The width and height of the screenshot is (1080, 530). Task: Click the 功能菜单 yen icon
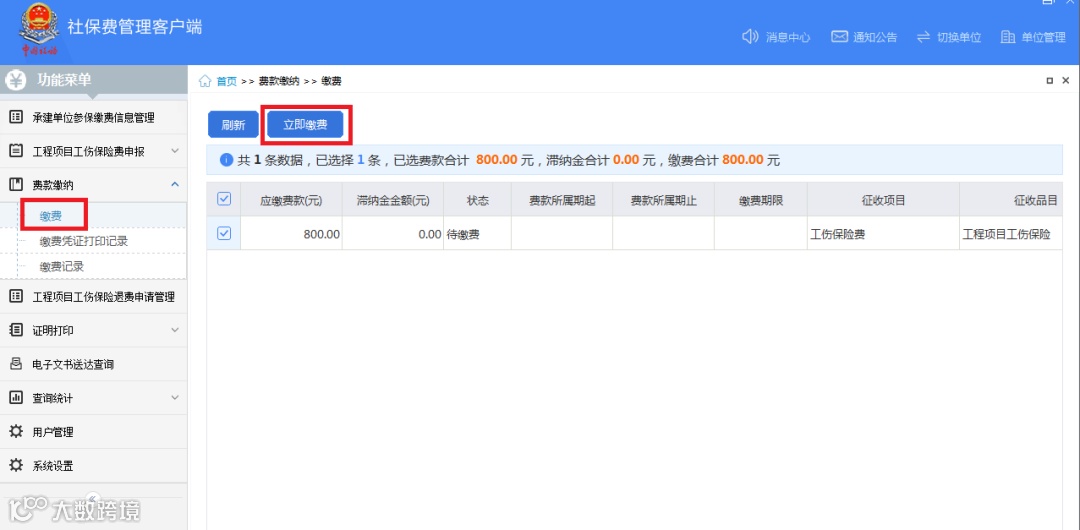click(x=16, y=80)
